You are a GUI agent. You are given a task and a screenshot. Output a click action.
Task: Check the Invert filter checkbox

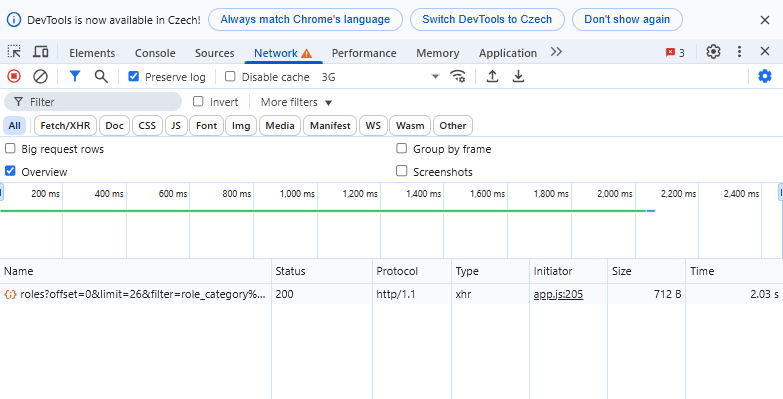(198, 101)
